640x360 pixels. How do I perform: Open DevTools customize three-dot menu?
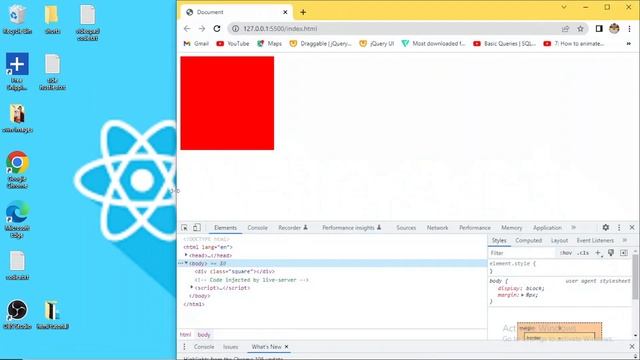tap(619, 228)
